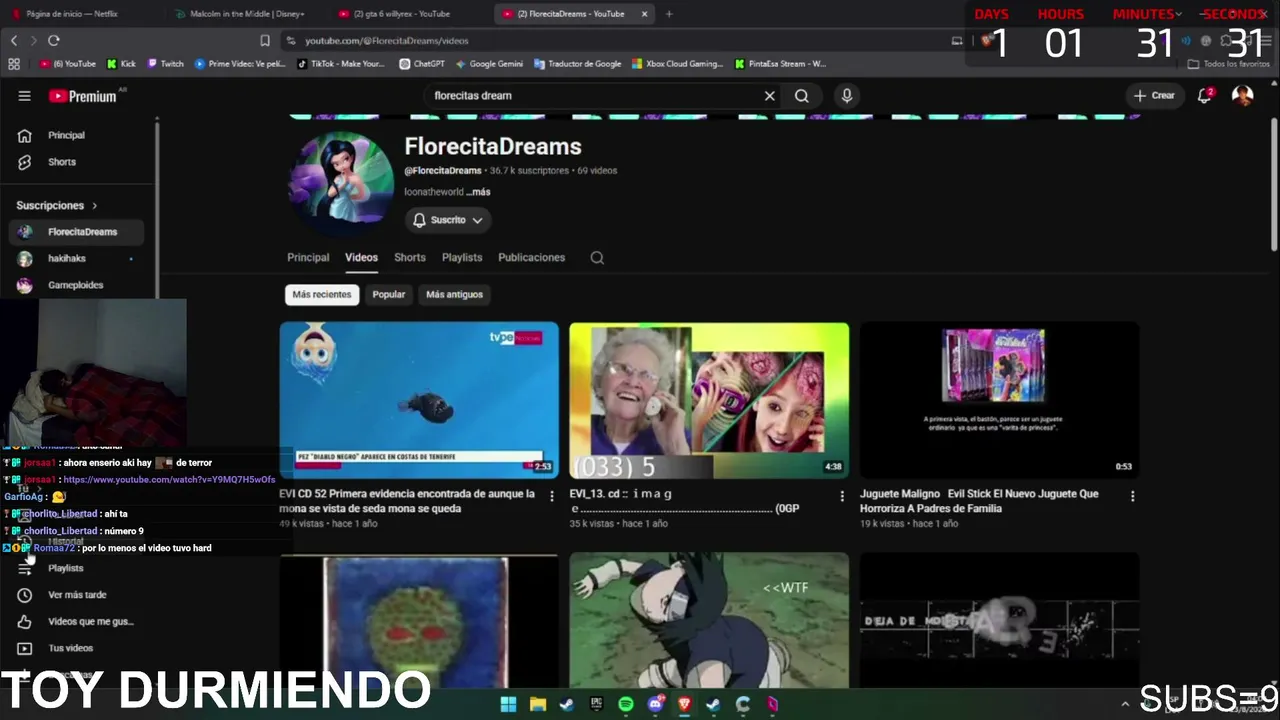Open the ChatGPT bookmark

[422, 64]
